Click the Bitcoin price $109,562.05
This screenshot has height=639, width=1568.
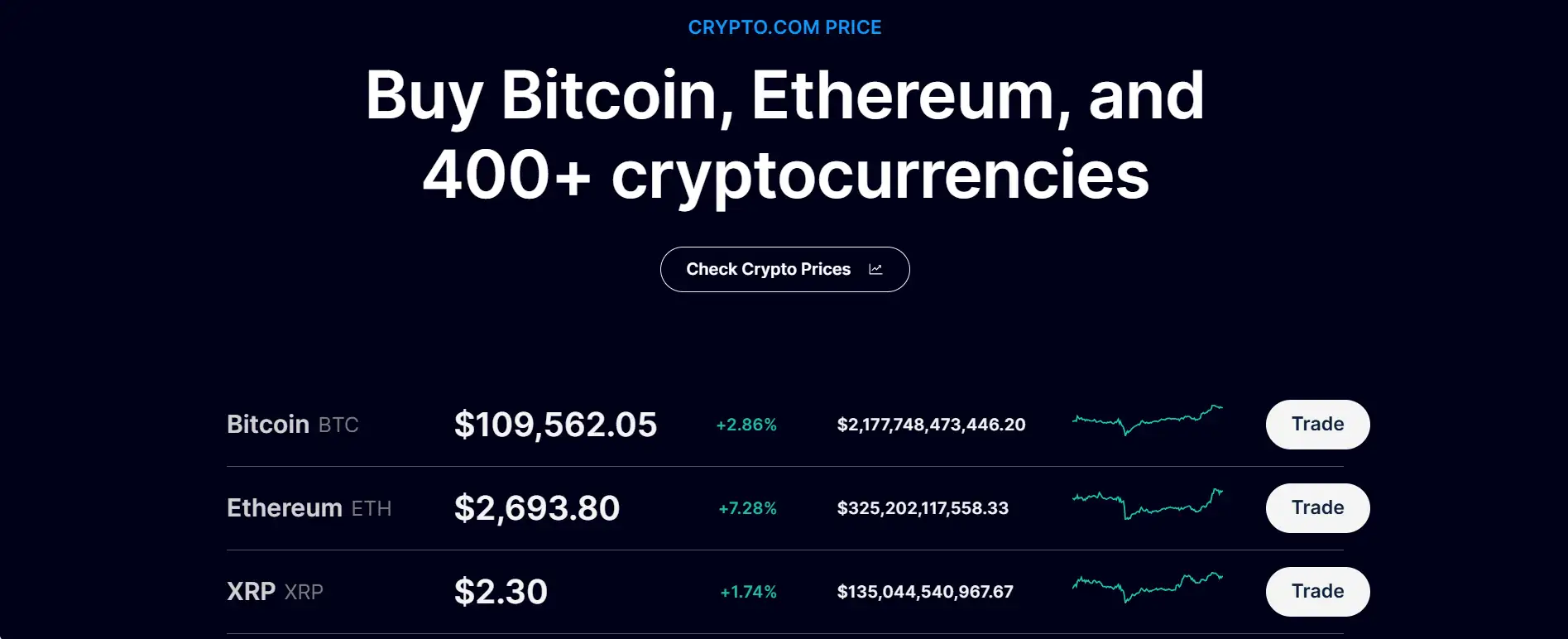pos(555,425)
